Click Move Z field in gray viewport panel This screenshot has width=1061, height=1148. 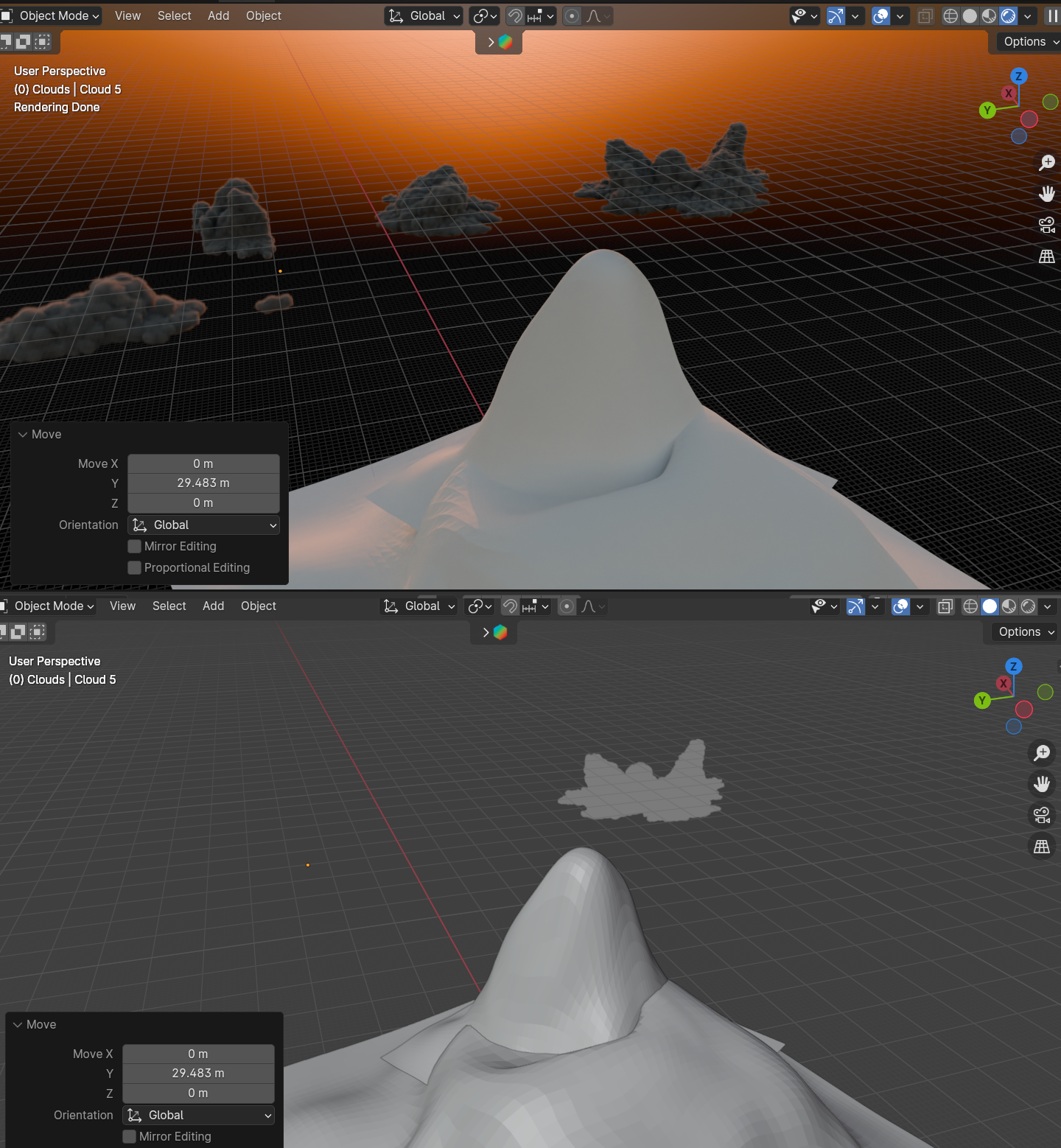(x=198, y=1093)
